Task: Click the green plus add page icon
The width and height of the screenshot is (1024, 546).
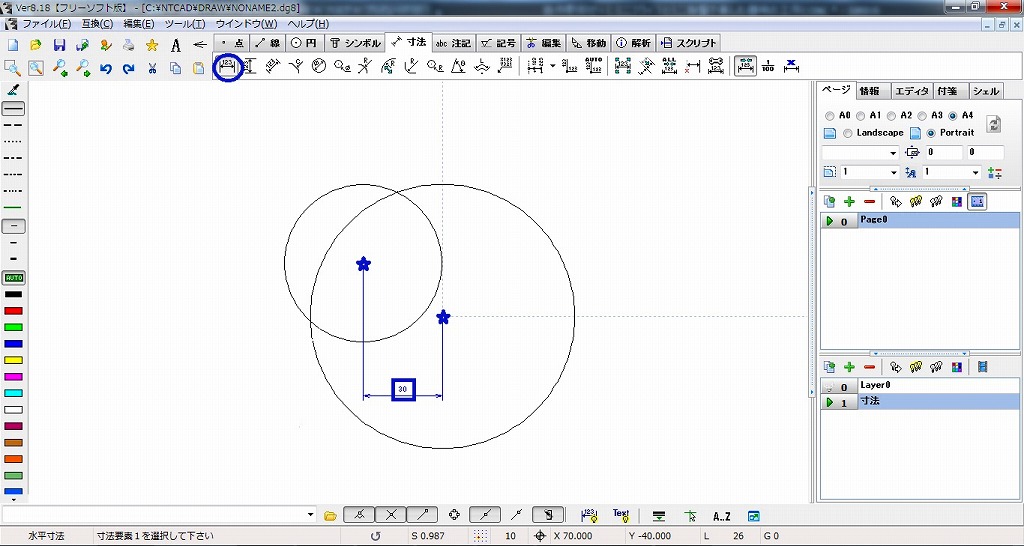Action: point(849,201)
